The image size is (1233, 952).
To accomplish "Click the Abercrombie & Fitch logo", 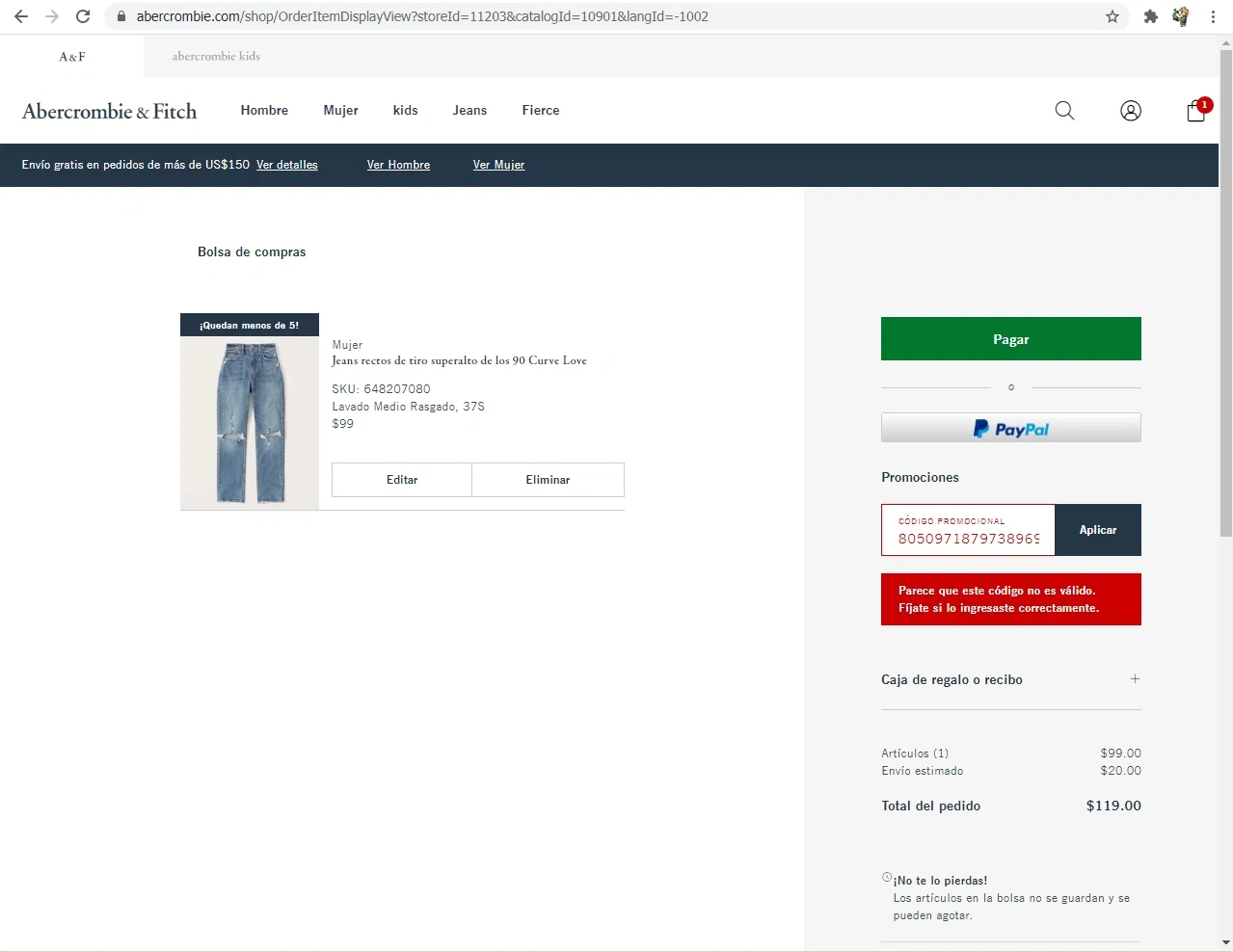I will (109, 111).
